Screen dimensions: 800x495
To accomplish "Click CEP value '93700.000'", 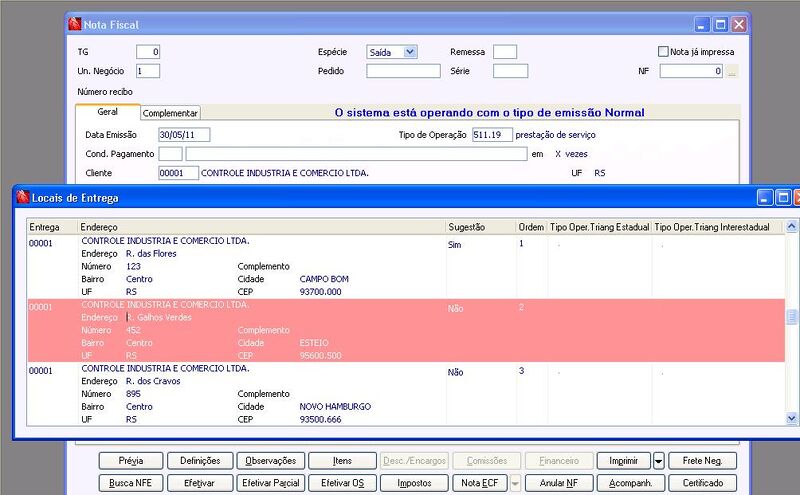I will pos(320,292).
